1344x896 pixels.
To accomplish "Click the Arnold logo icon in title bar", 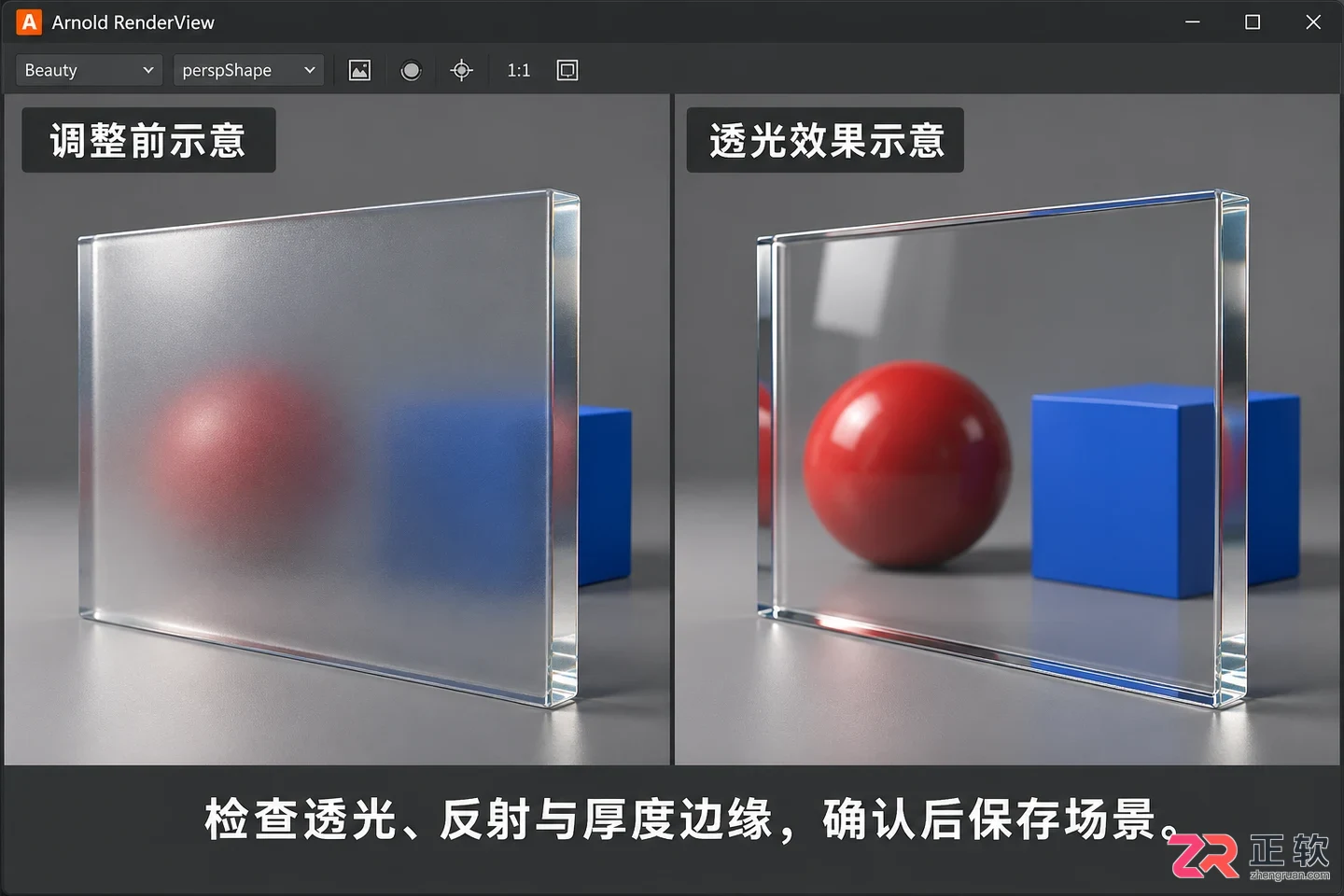I will tap(29, 21).
